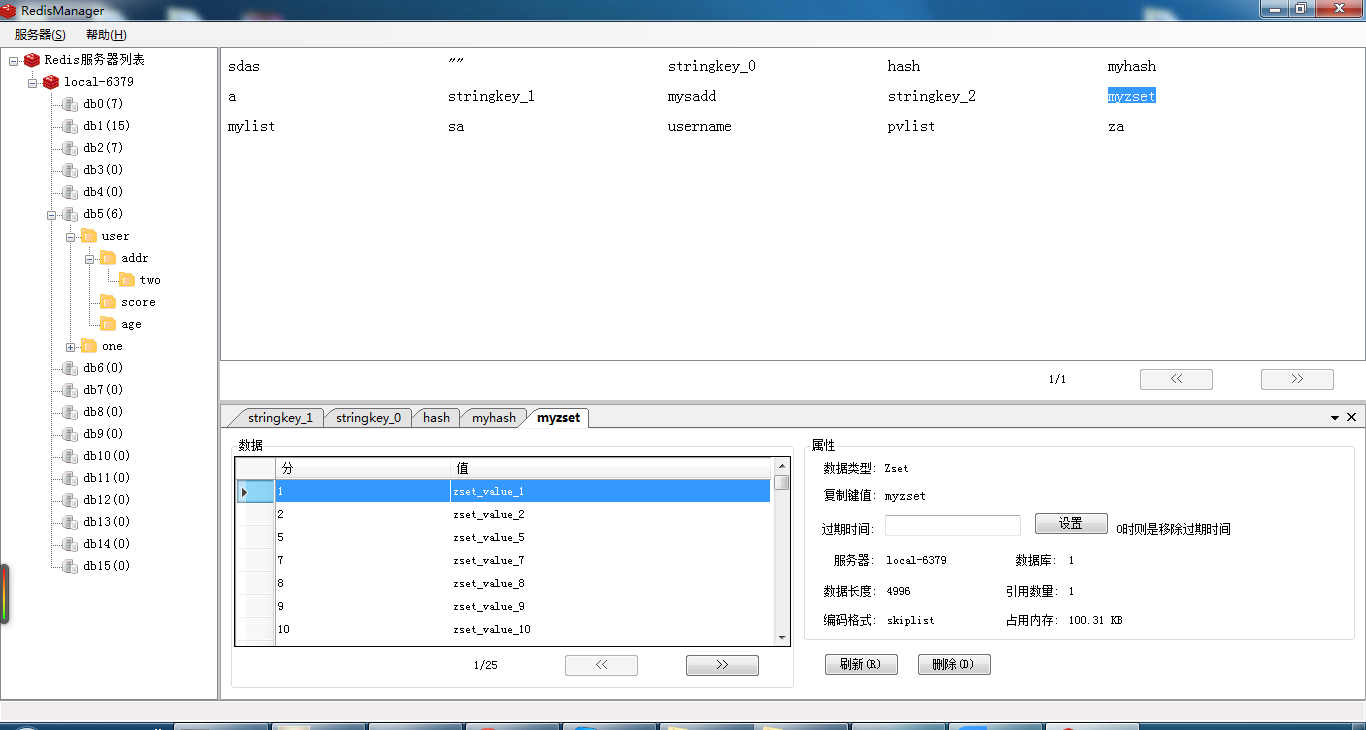The width and height of the screenshot is (1366, 730).
Task: Open the 帮助(H) menu
Action: [x=106, y=34]
